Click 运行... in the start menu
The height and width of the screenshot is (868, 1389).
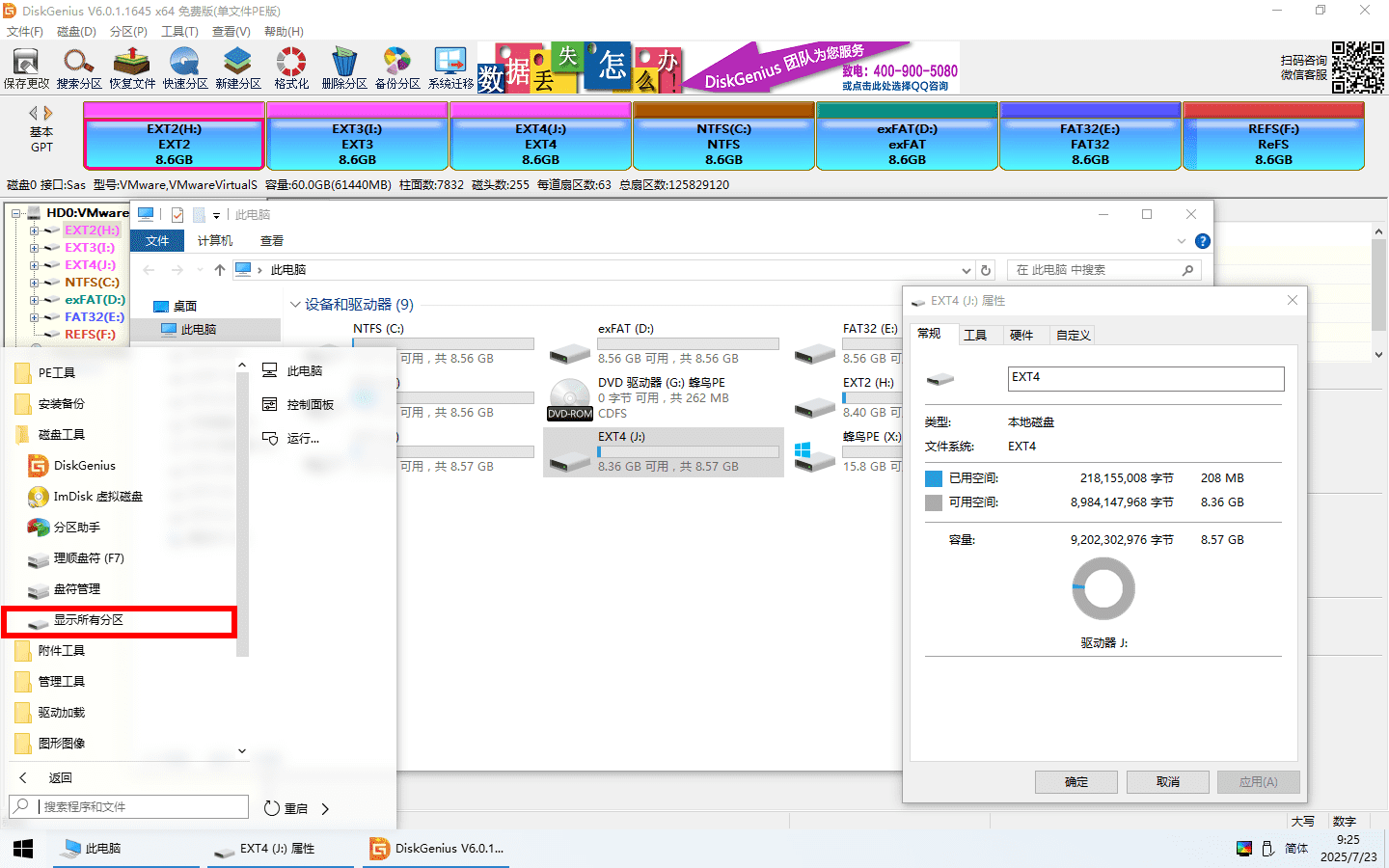(x=290, y=439)
